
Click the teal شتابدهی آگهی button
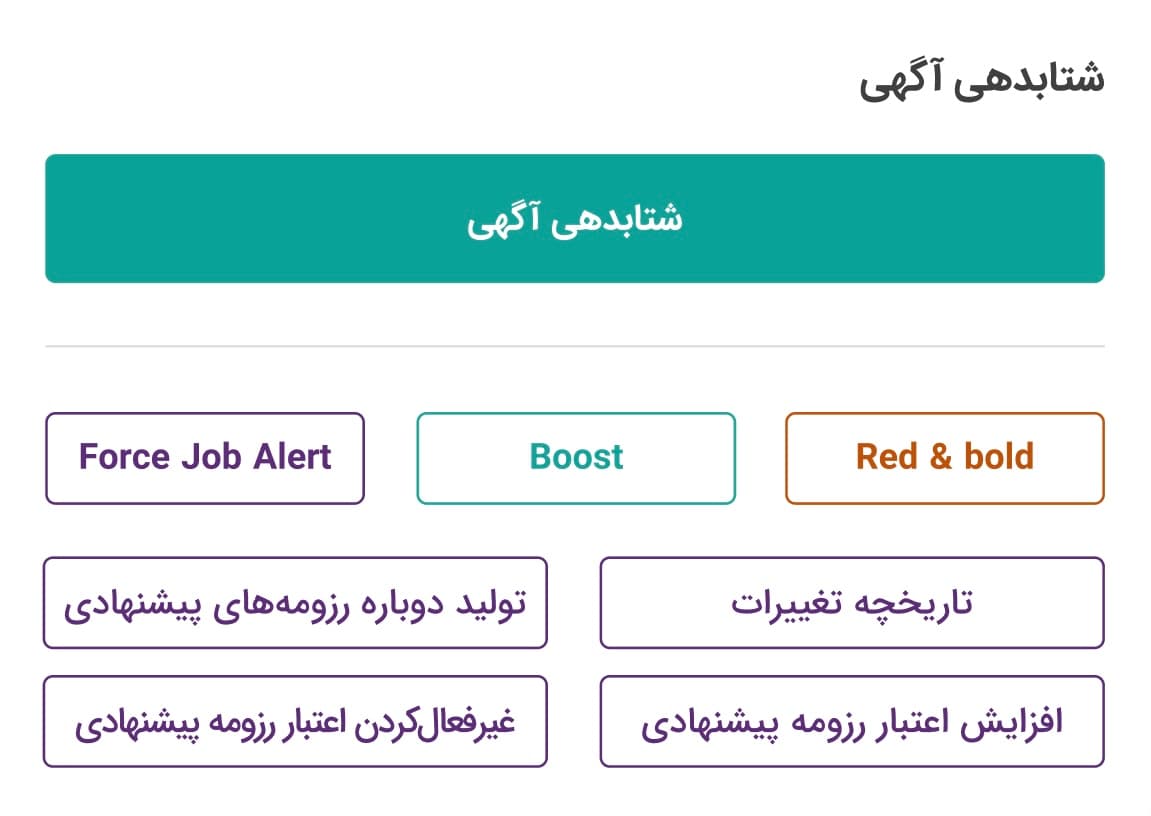(x=575, y=218)
